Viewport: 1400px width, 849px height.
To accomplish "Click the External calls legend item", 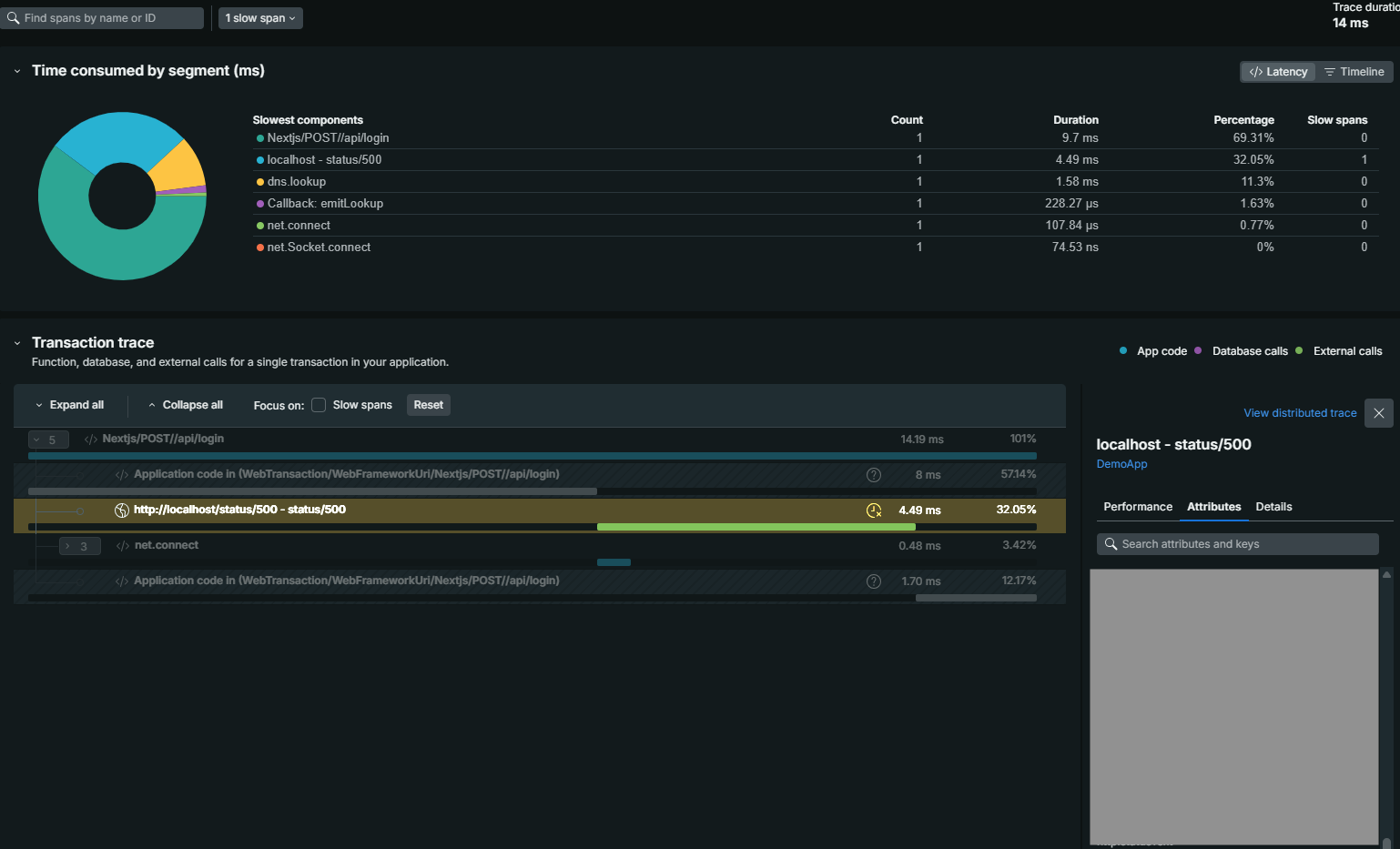I will (1339, 351).
